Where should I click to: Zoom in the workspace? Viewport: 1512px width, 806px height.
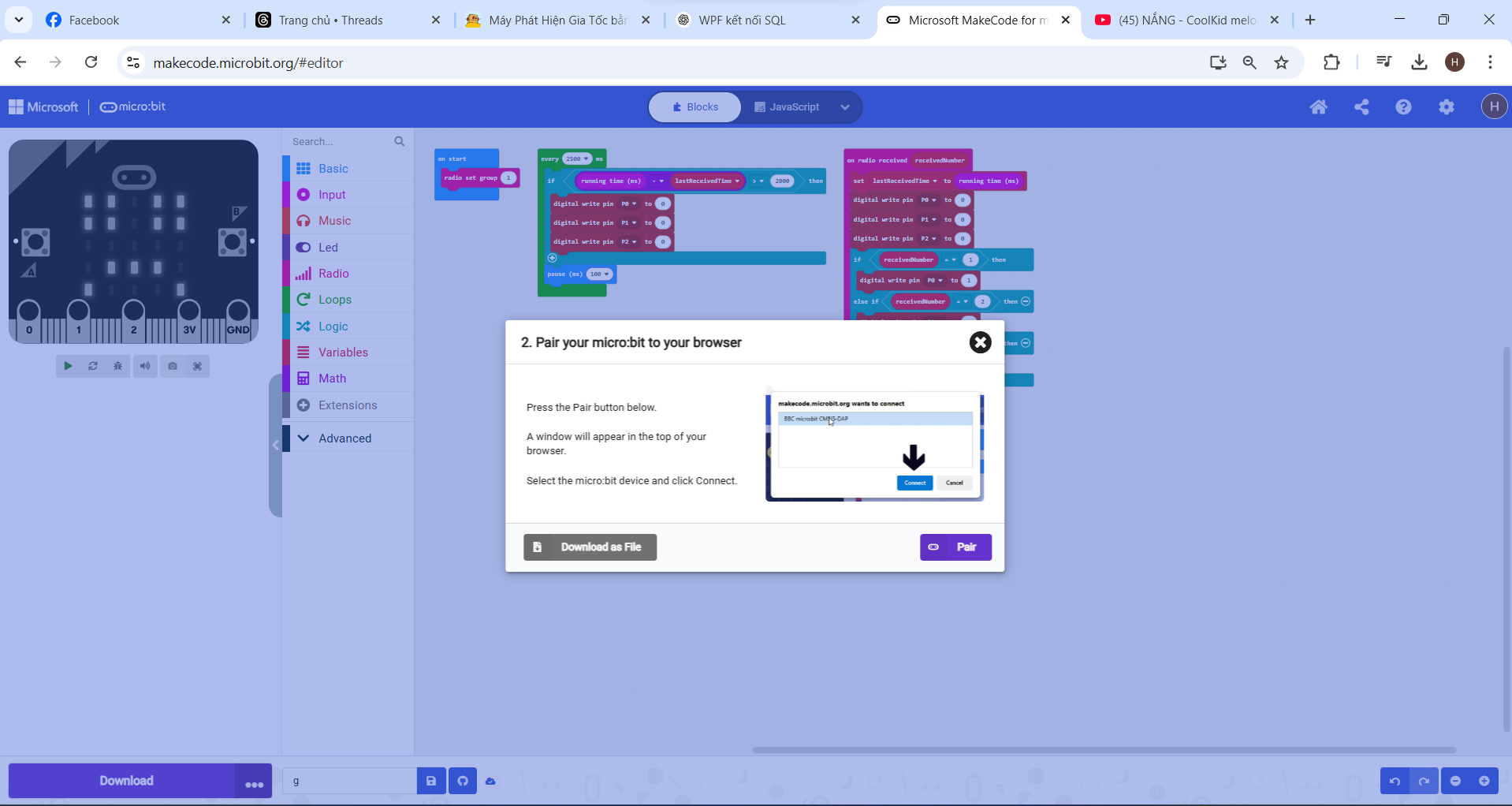[1484, 781]
